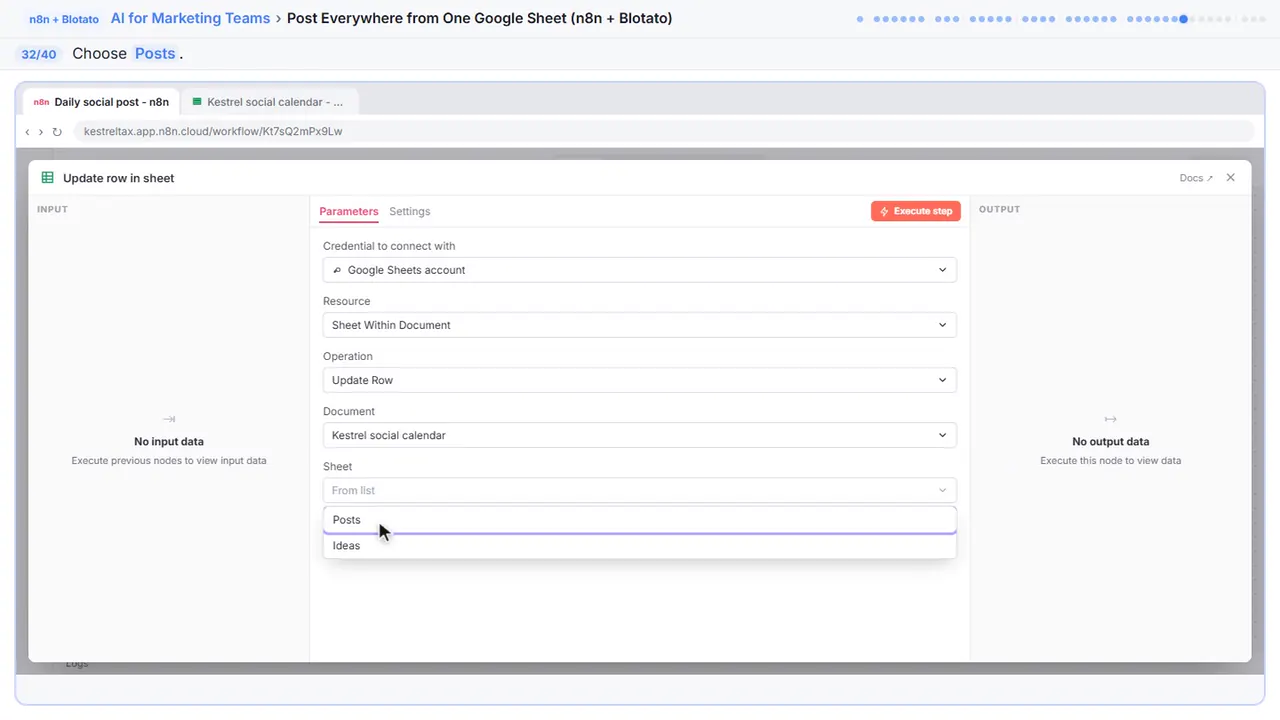
Task: Expand the Credential dropdown
Action: [x=639, y=270]
